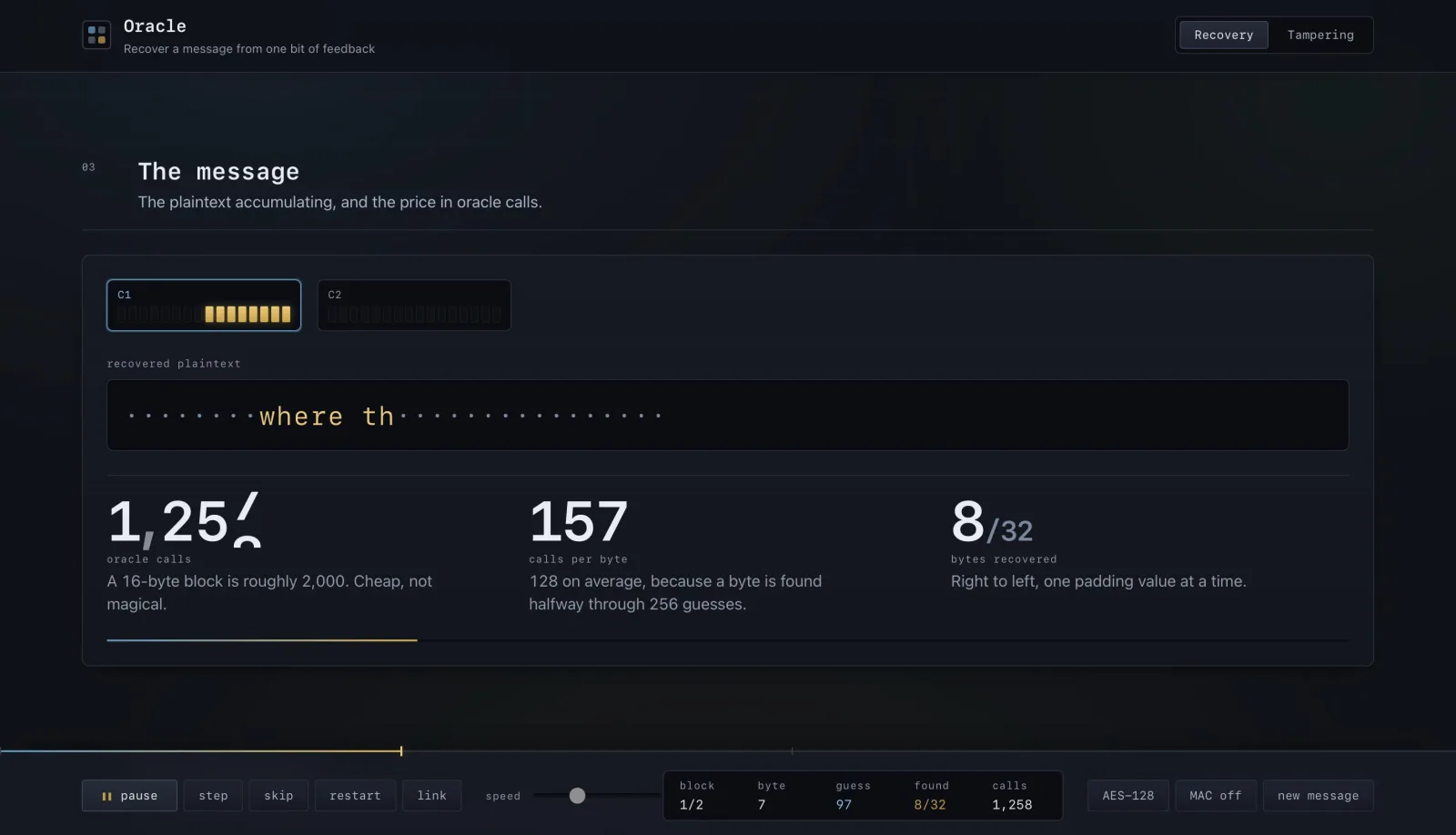Pause playback with the pause button
Screen dimensions: 1456x835
point(131,796)
